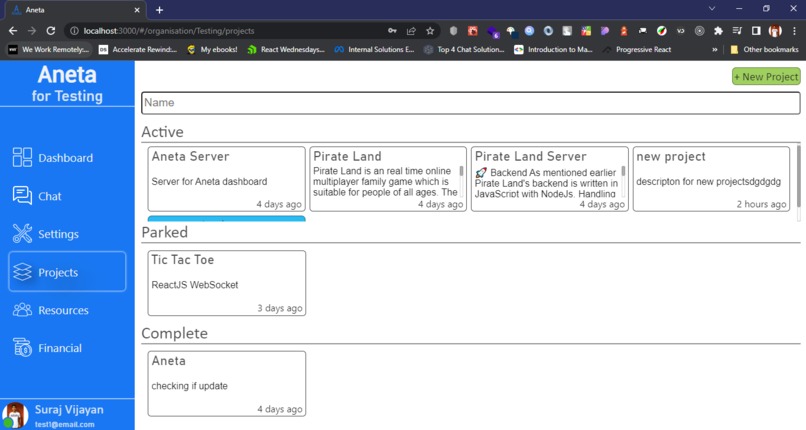Viewport: 806px width, 430px height.
Task: Open My ebooks! bookmark
Action: click(212, 49)
